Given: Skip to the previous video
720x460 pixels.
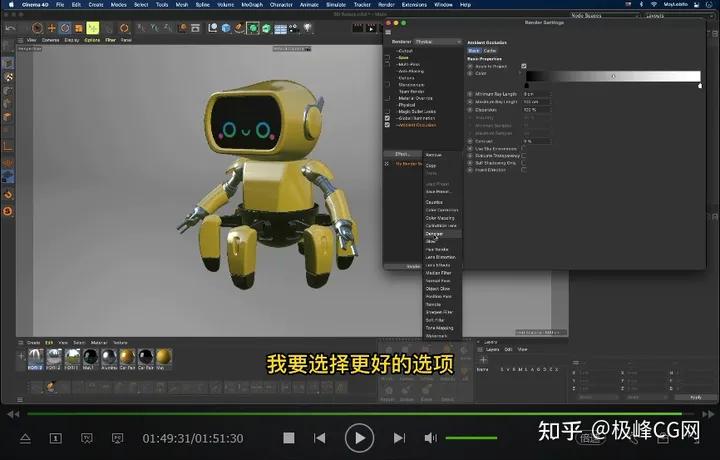Looking at the screenshot, I should pyautogui.click(x=320, y=438).
